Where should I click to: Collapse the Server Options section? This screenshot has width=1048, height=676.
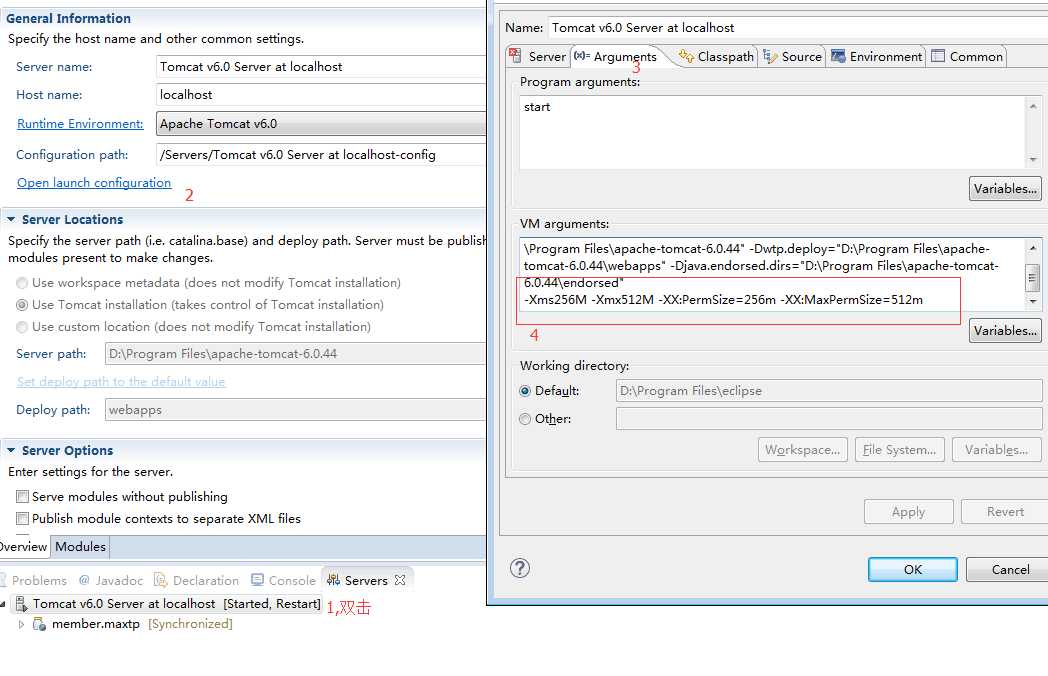coord(11,451)
